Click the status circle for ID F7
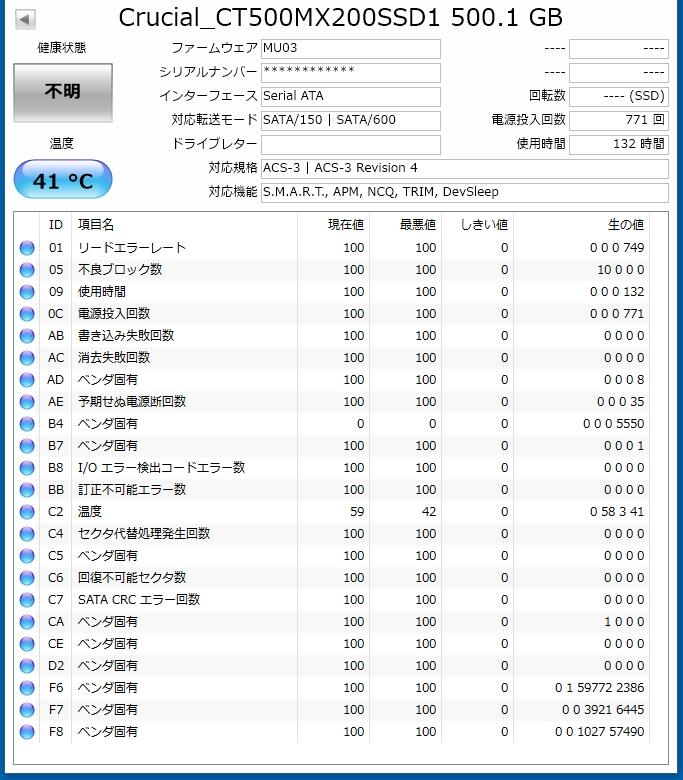The height and width of the screenshot is (780, 683). (x=27, y=710)
